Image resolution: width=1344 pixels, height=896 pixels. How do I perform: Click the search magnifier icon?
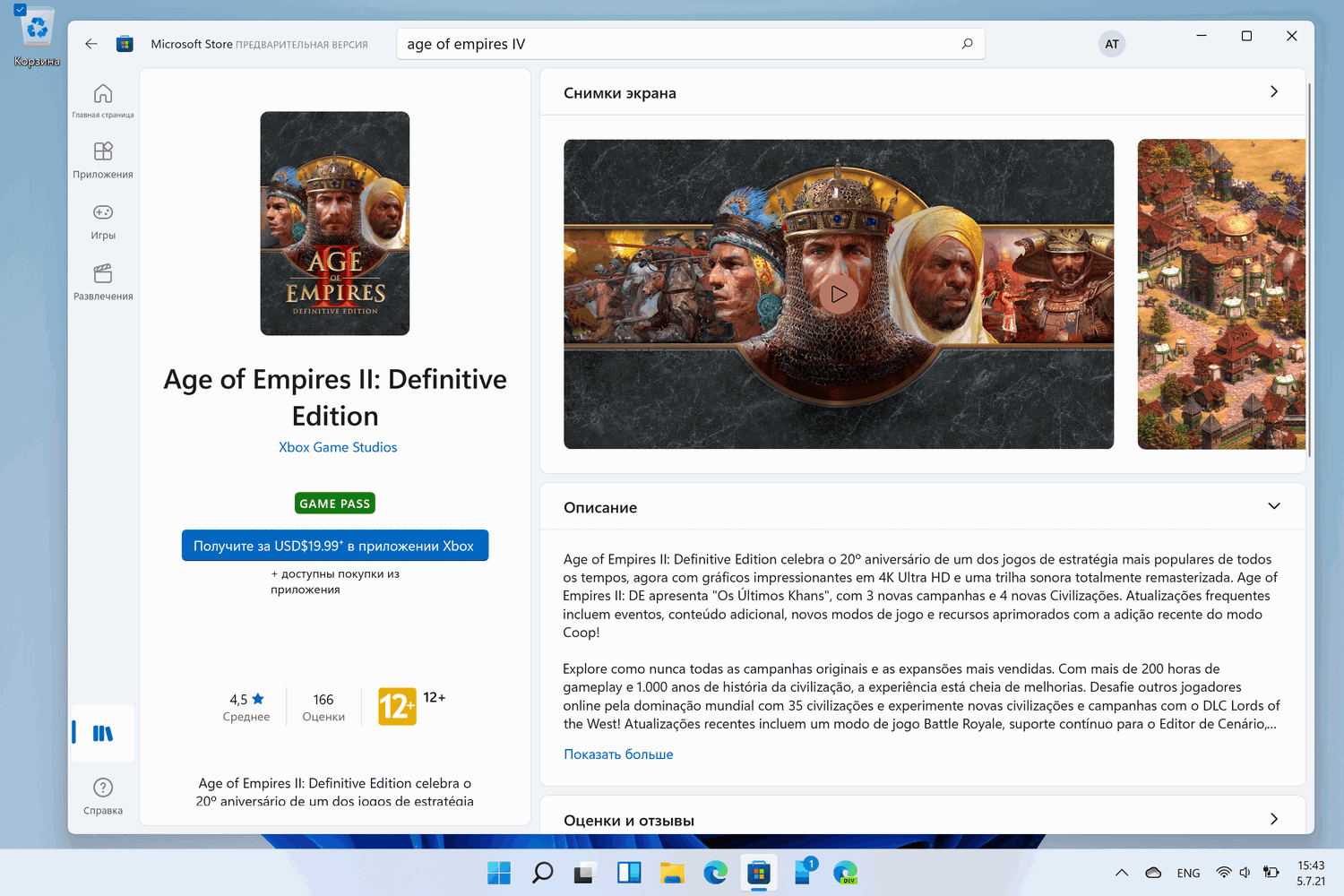967,44
